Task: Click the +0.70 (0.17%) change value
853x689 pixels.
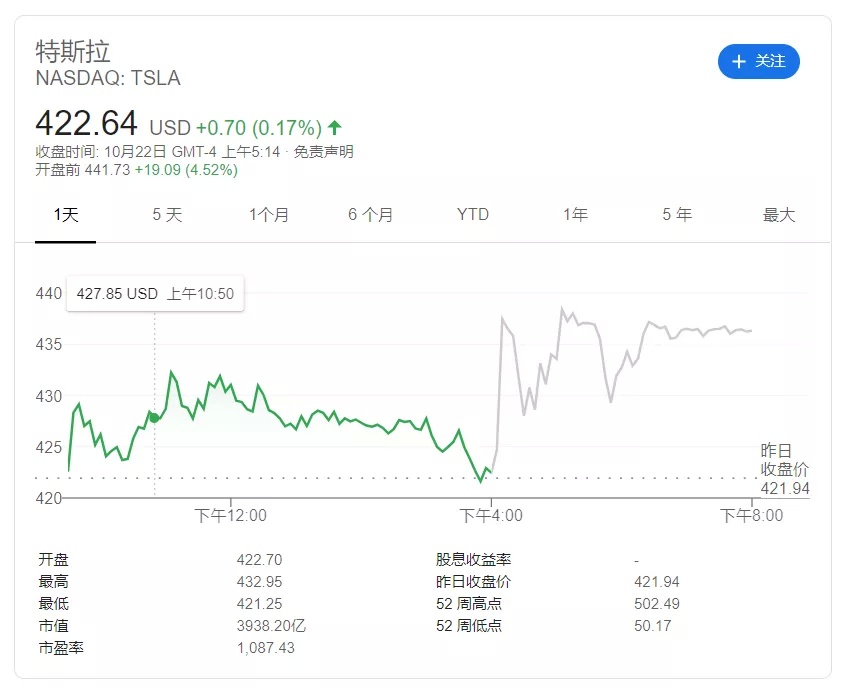Action: (259, 128)
